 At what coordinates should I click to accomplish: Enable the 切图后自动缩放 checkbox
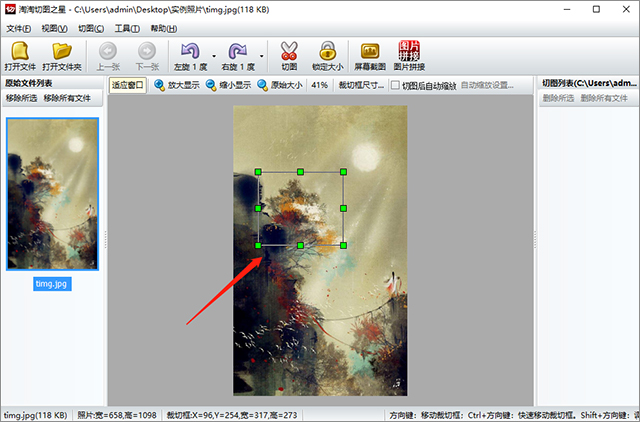(395, 86)
